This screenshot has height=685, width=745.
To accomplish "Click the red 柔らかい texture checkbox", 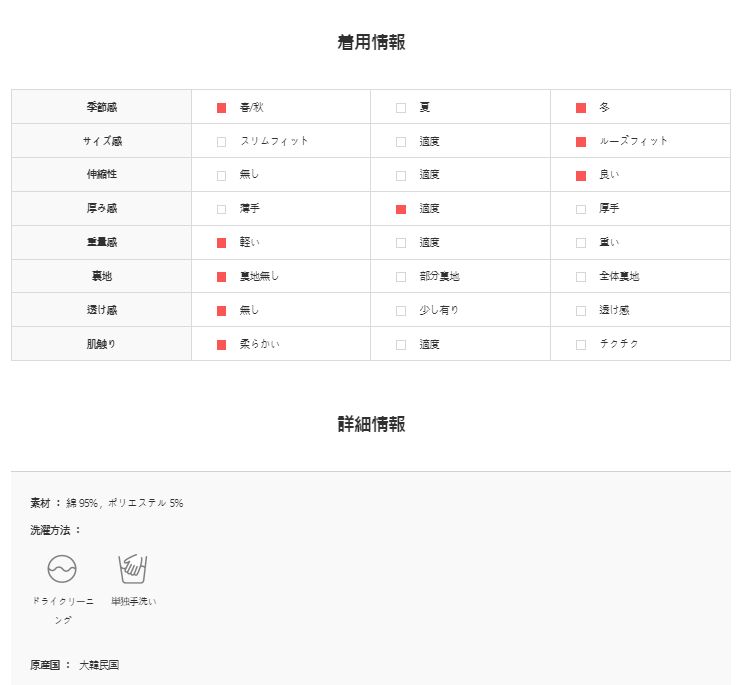I will 221,345.
